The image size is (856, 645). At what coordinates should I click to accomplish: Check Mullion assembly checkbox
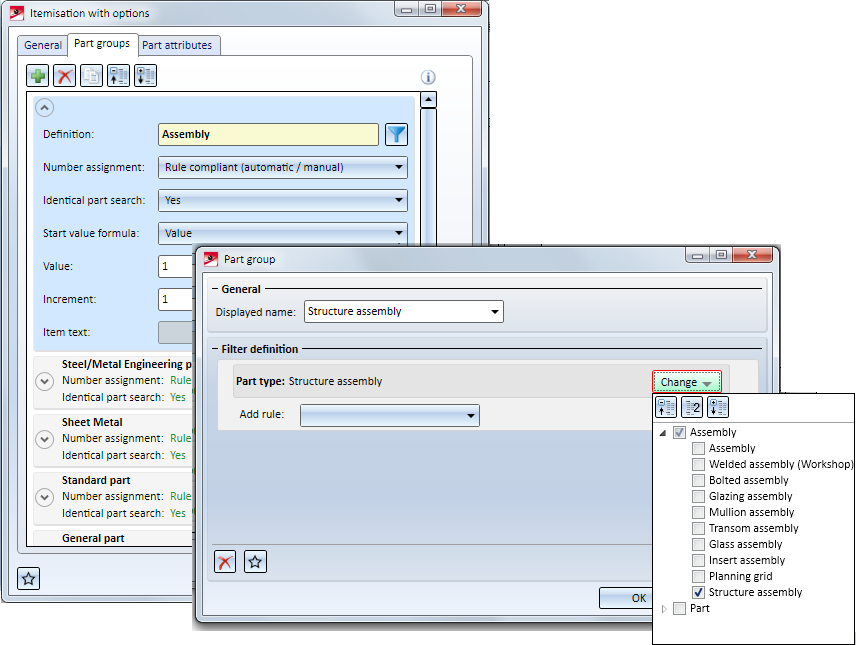click(x=698, y=512)
